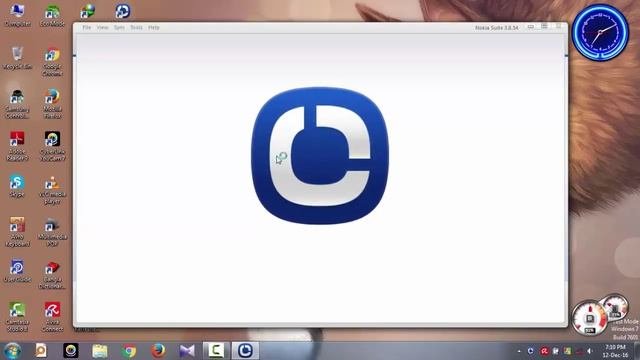This screenshot has width=640, height=360.
Task: Select the Computer desktop icon
Action: pyautogui.click(x=18, y=15)
